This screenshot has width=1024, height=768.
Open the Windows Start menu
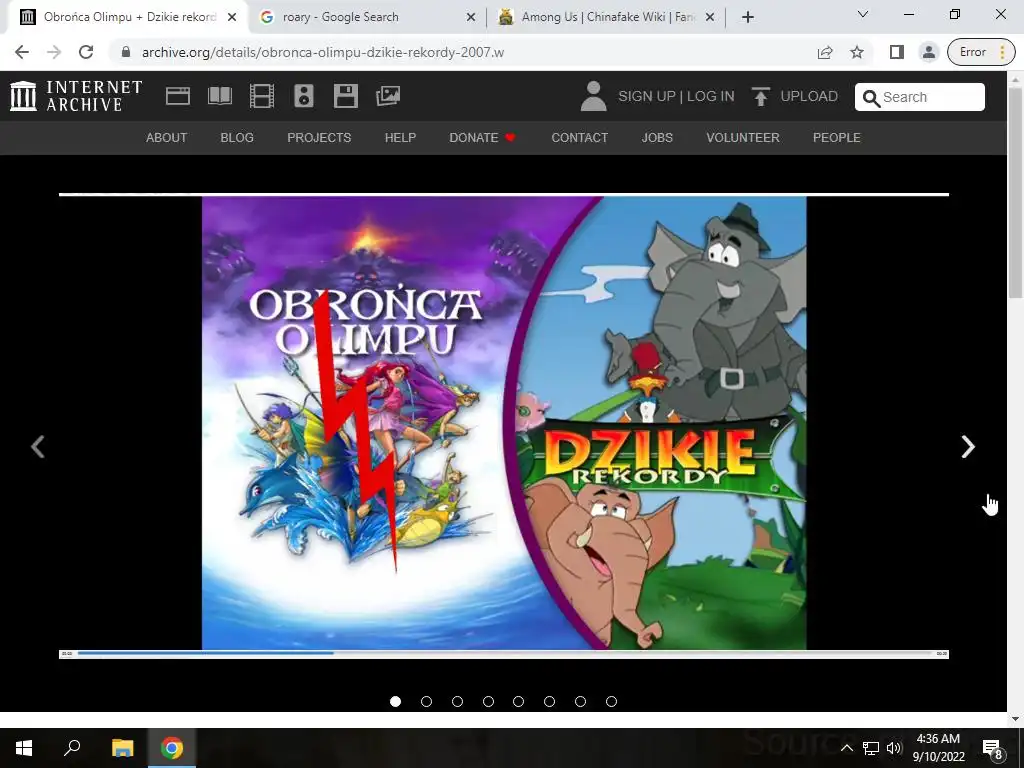[24, 748]
